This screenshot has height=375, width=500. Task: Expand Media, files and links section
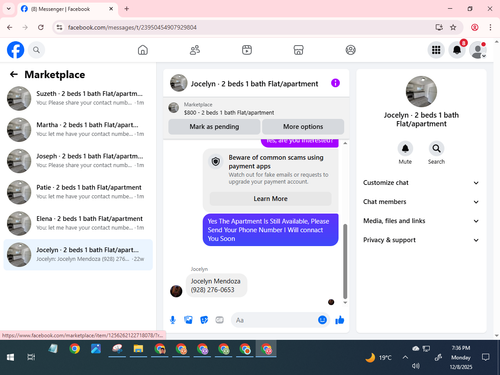pos(421,221)
